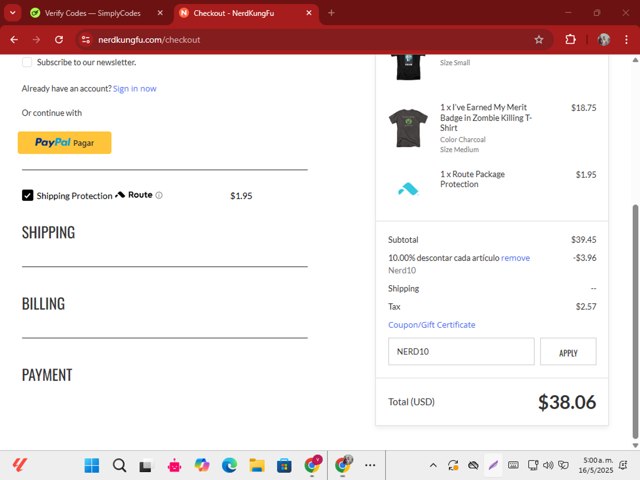This screenshot has height=480, width=640.
Task: Pay with the PayPal Pagar button
Action: (x=64, y=142)
